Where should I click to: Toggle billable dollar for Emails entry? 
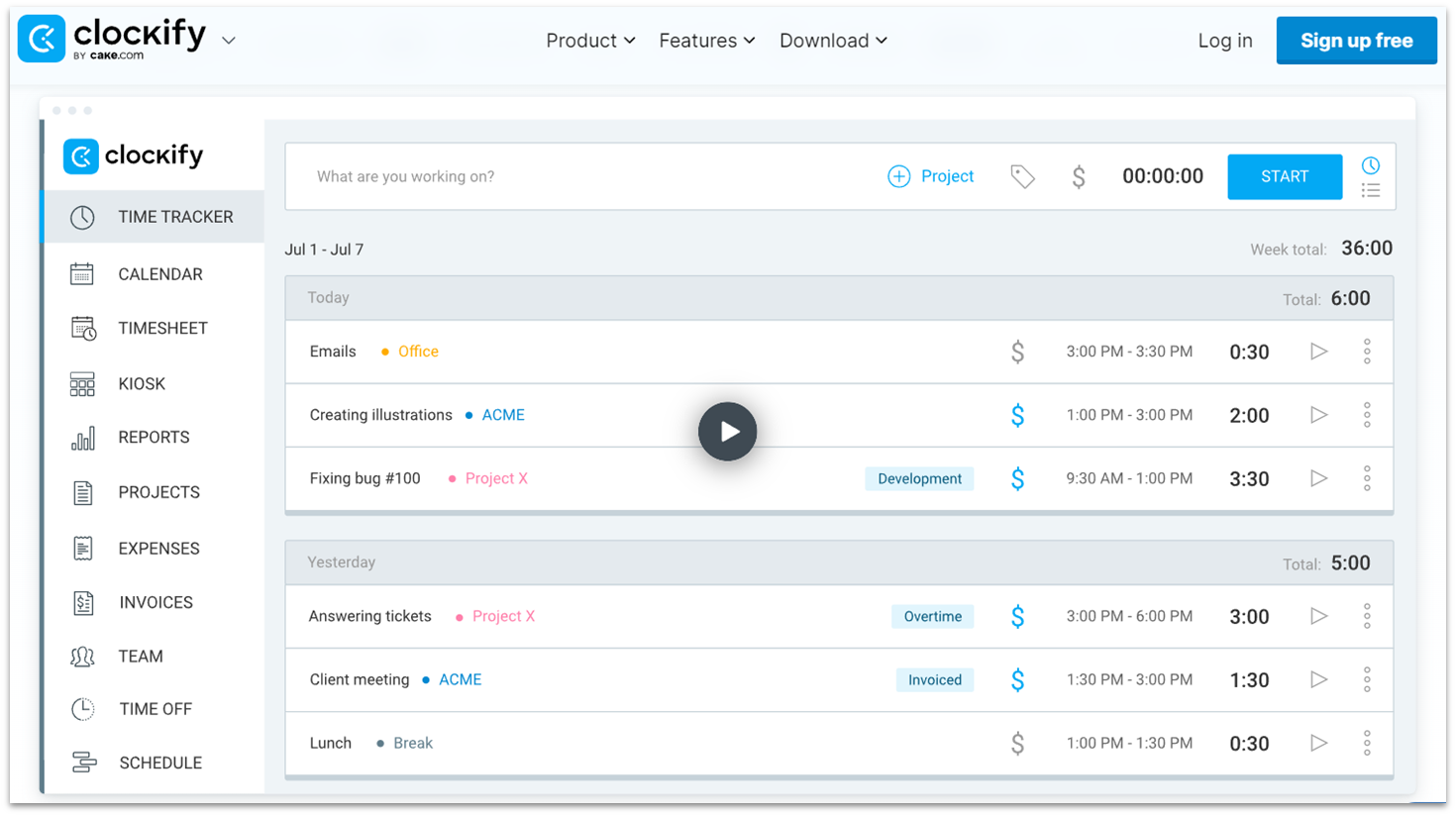click(x=1017, y=352)
